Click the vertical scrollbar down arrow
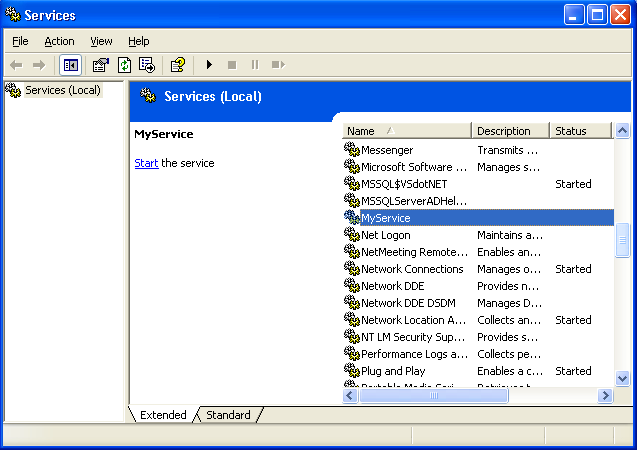The width and height of the screenshot is (637, 450). coord(622,379)
